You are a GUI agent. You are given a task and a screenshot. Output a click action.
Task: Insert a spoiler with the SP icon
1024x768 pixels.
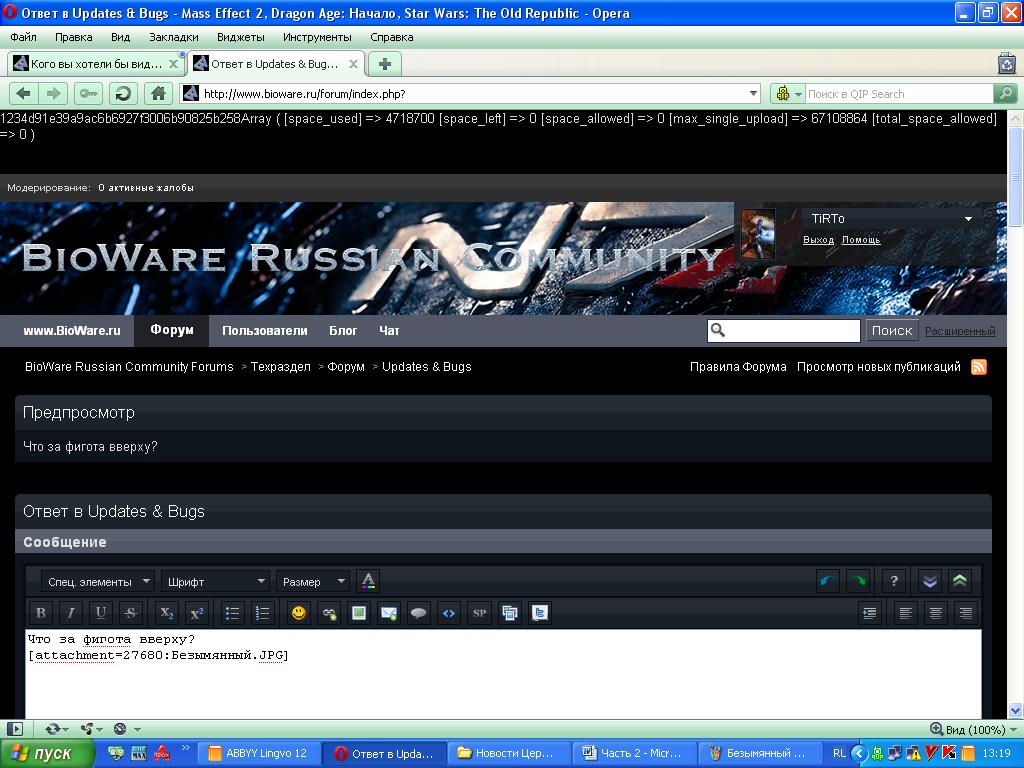[x=479, y=613]
